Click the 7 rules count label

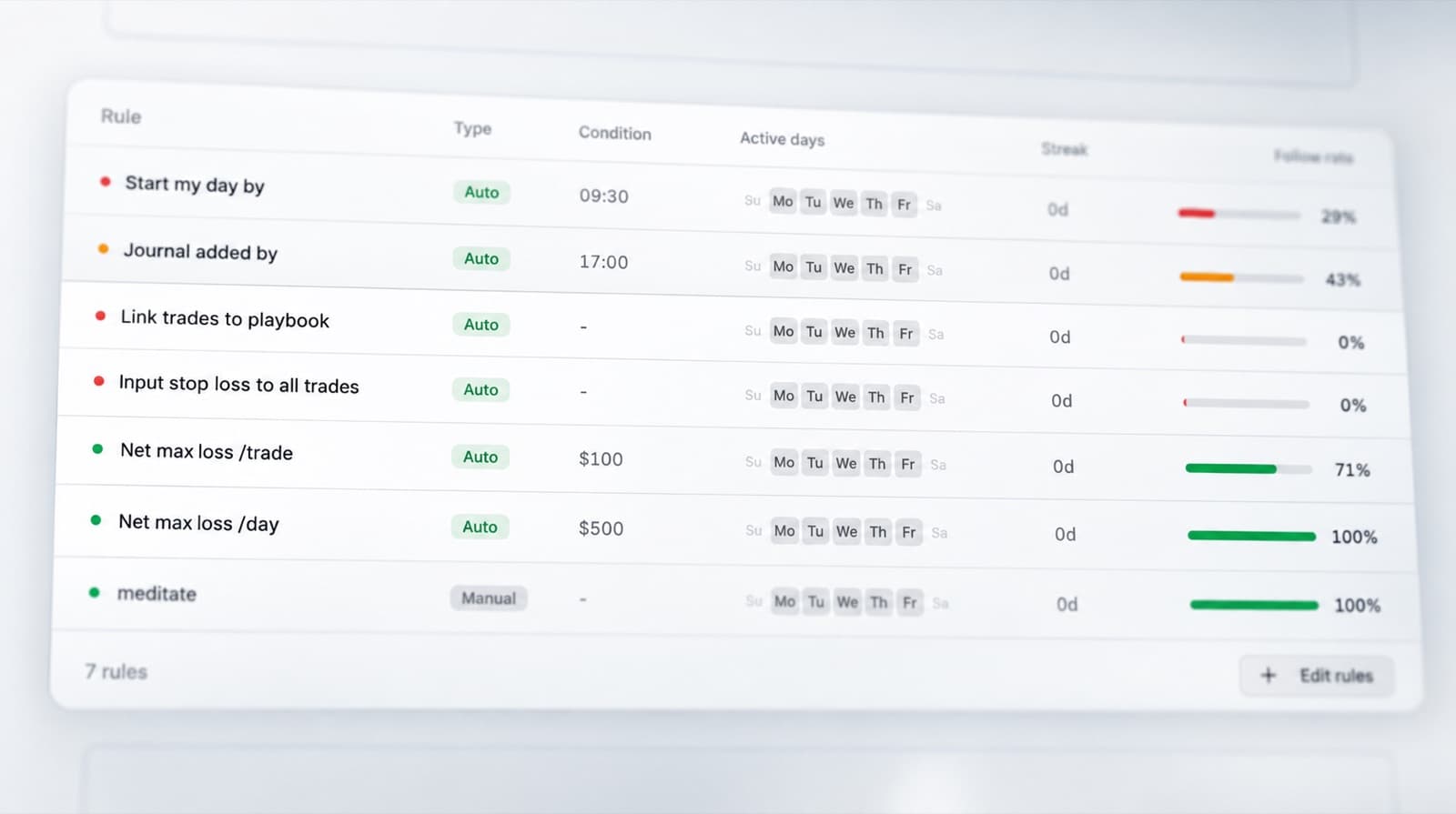[116, 671]
